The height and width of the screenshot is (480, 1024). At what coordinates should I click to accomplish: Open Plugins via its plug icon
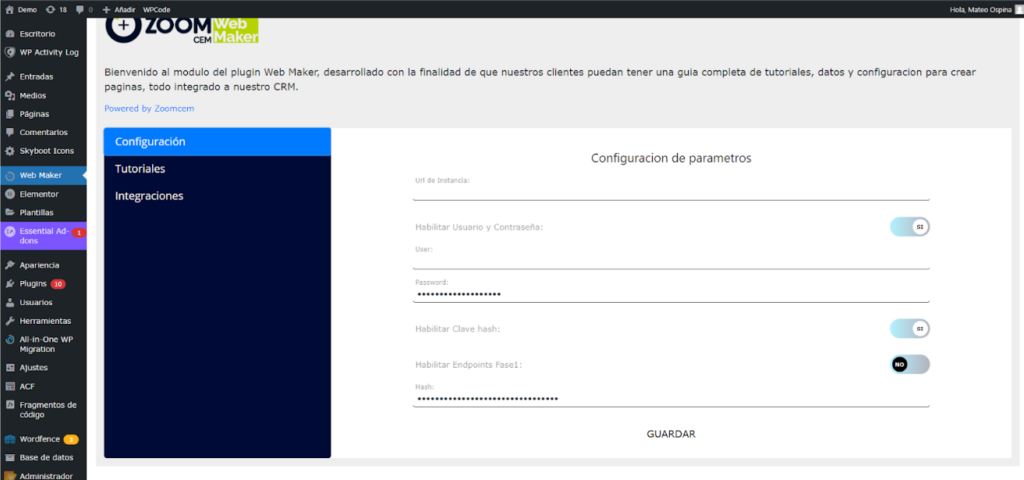[9, 284]
